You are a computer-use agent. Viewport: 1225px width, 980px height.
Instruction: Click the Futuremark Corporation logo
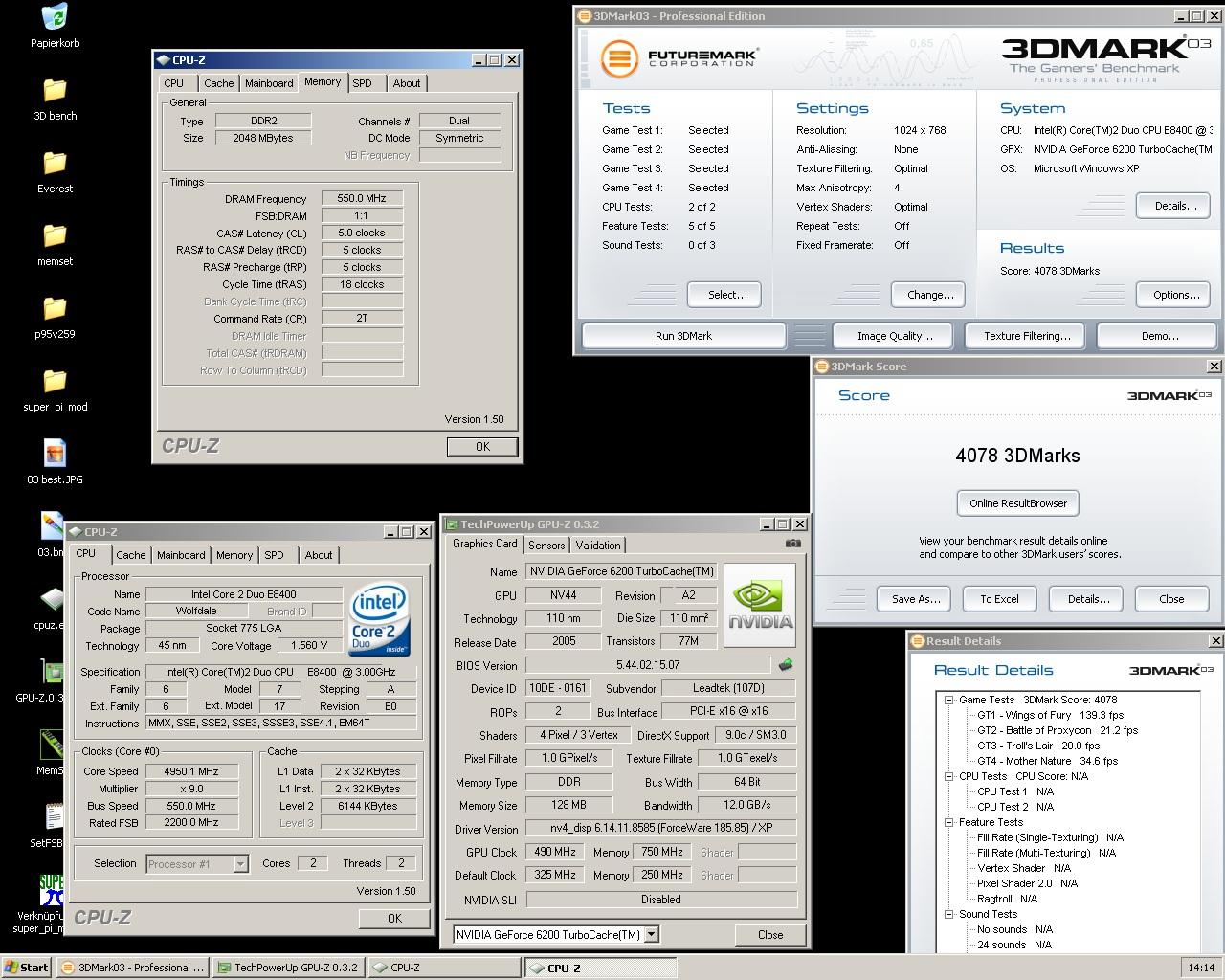tap(679, 58)
